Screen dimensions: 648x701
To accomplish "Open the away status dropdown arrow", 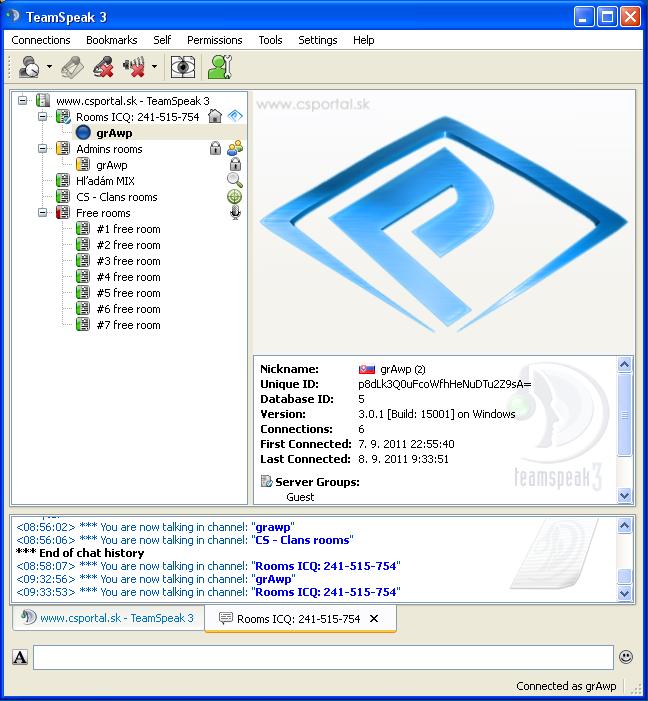I will point(49,68).
